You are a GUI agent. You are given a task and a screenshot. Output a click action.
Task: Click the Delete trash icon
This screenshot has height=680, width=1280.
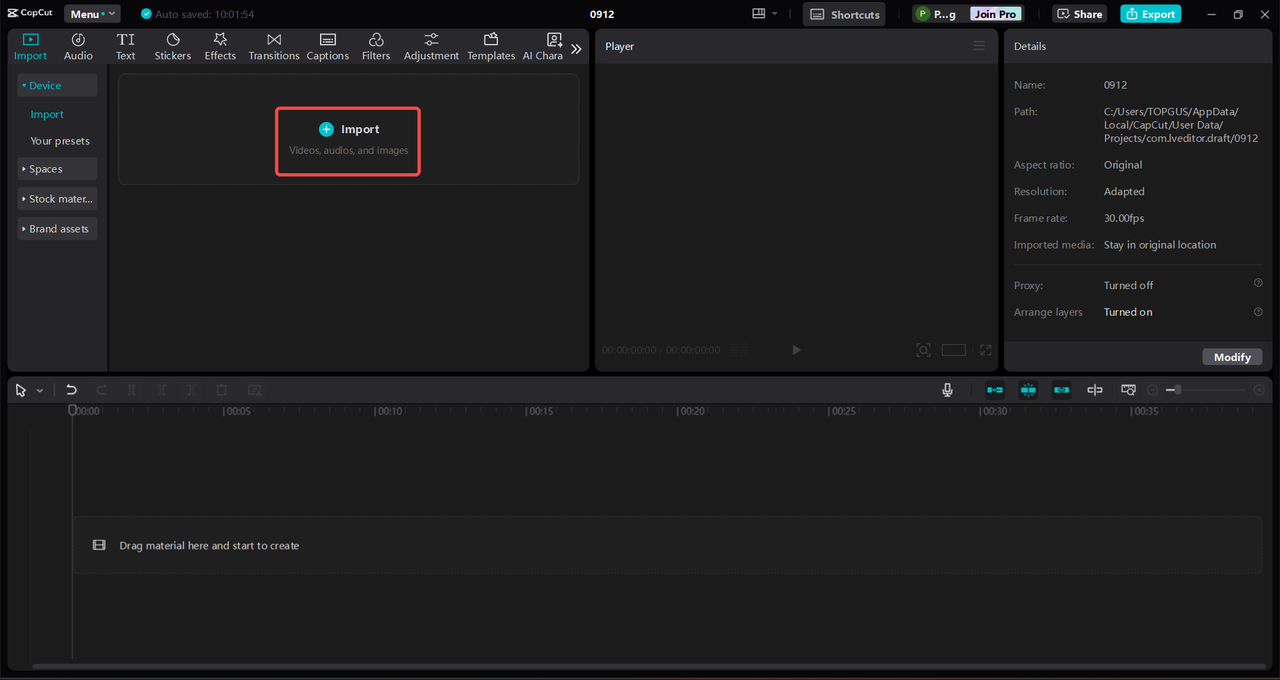pos(222,390)
